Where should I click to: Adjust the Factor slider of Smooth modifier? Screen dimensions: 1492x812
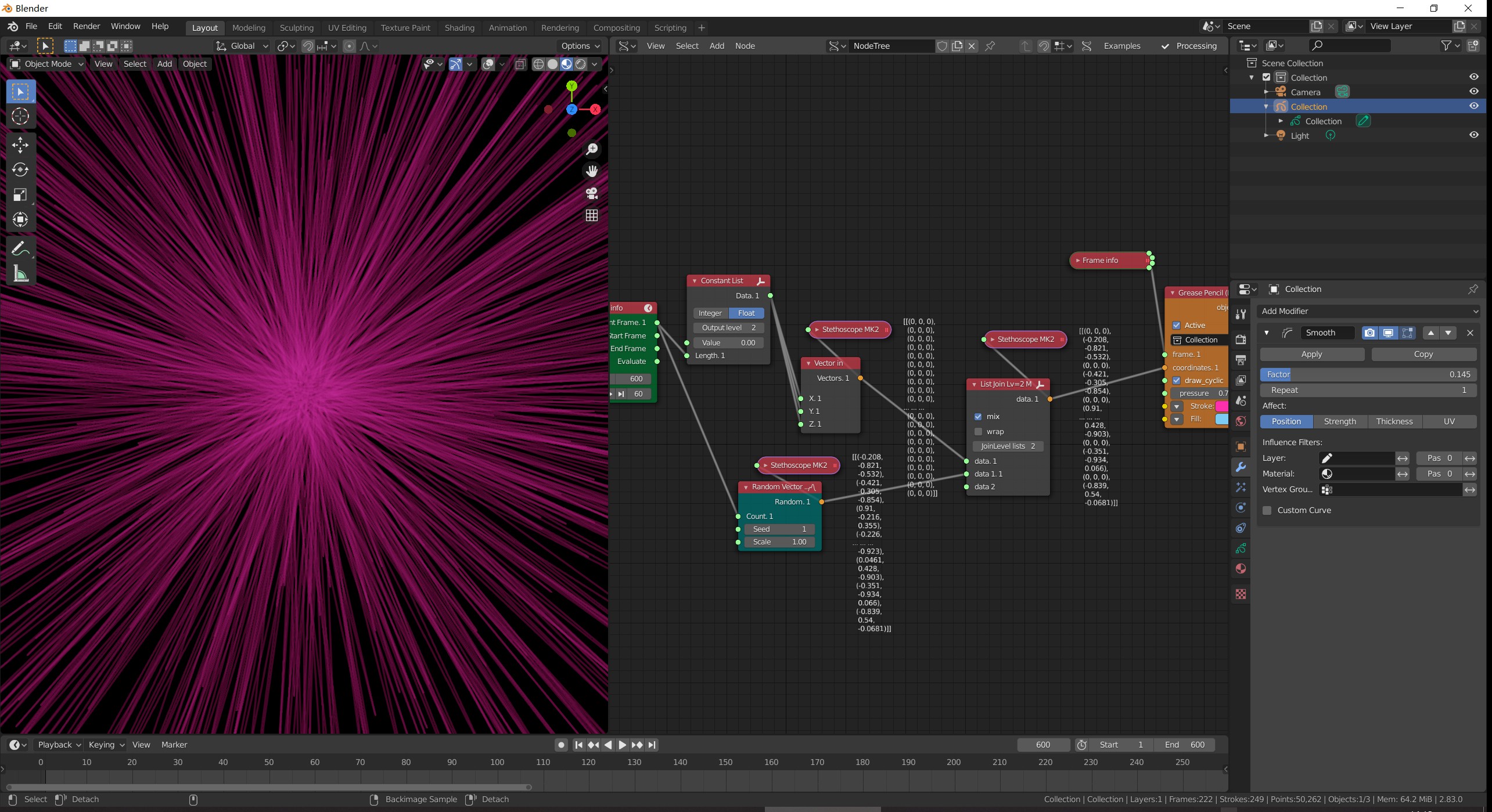click(x=1368, y=374)
